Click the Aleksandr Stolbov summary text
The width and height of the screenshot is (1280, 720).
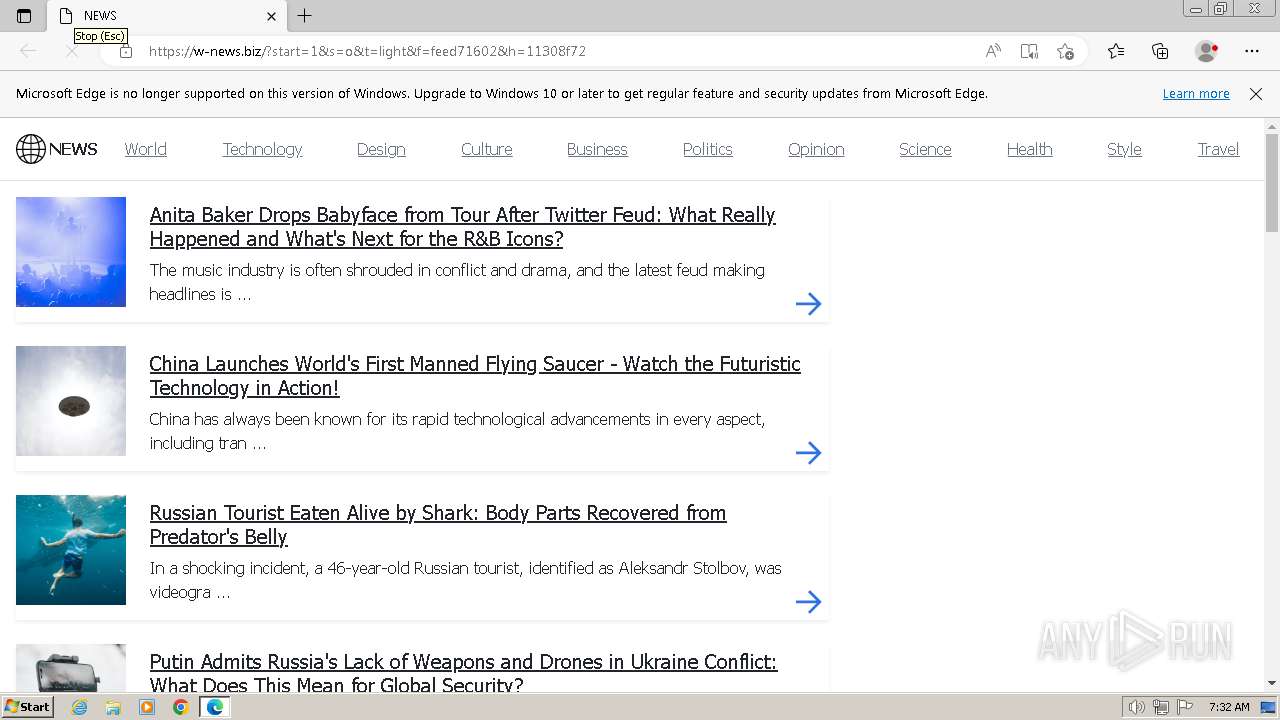coord(465,580)
